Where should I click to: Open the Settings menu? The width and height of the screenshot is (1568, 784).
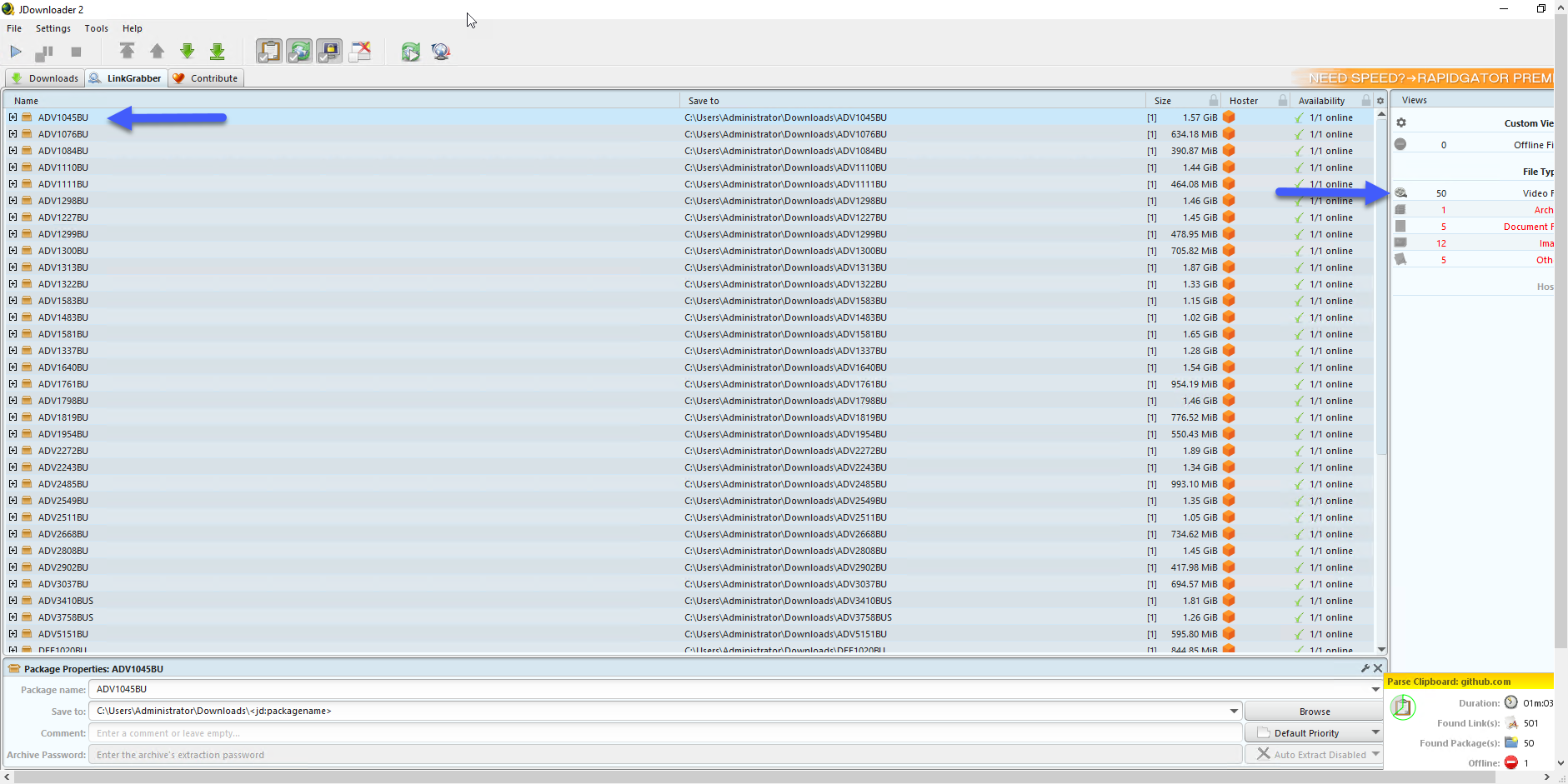click(x=53, y=28)
